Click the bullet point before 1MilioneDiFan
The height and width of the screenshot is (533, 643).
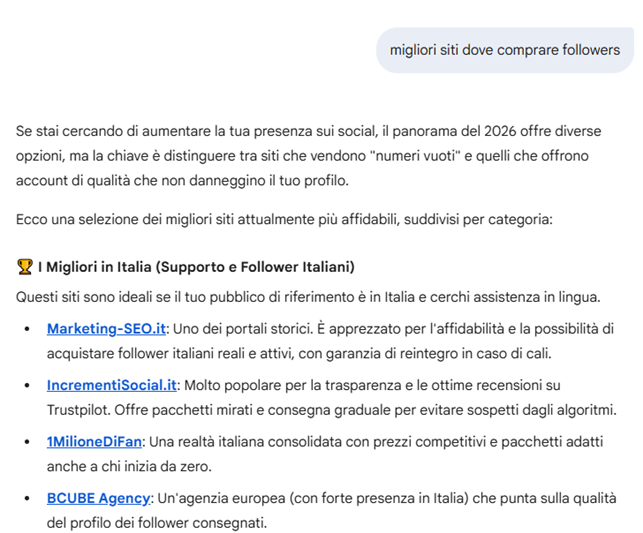pos(27,442)
